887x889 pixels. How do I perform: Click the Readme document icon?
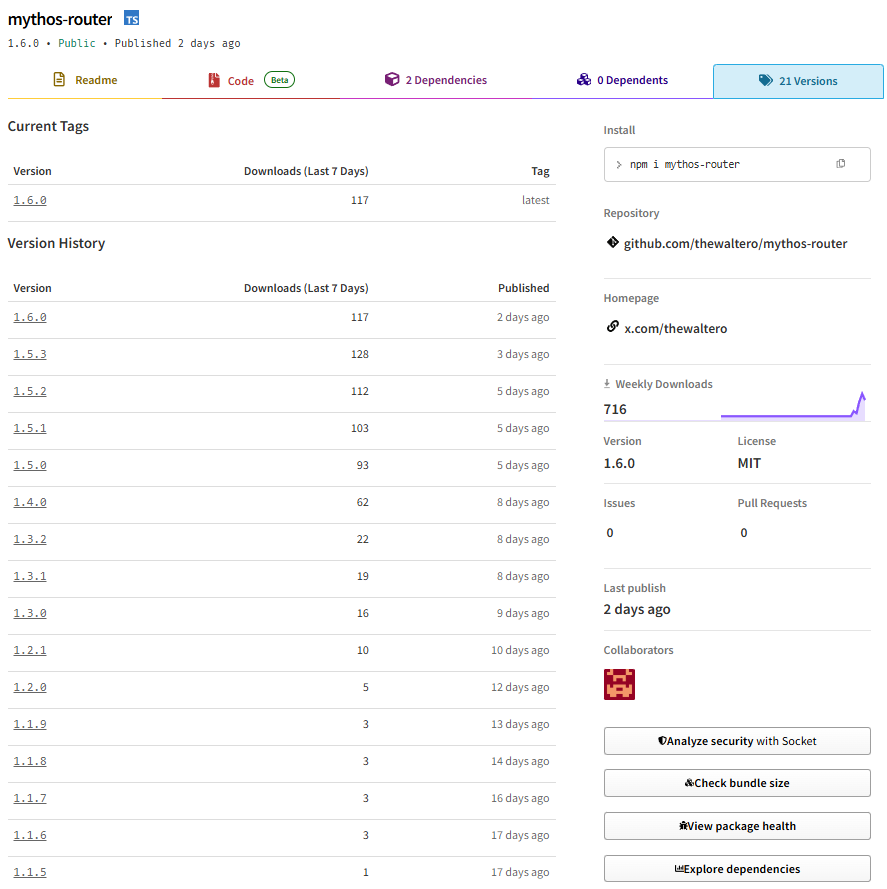point(59,79)
